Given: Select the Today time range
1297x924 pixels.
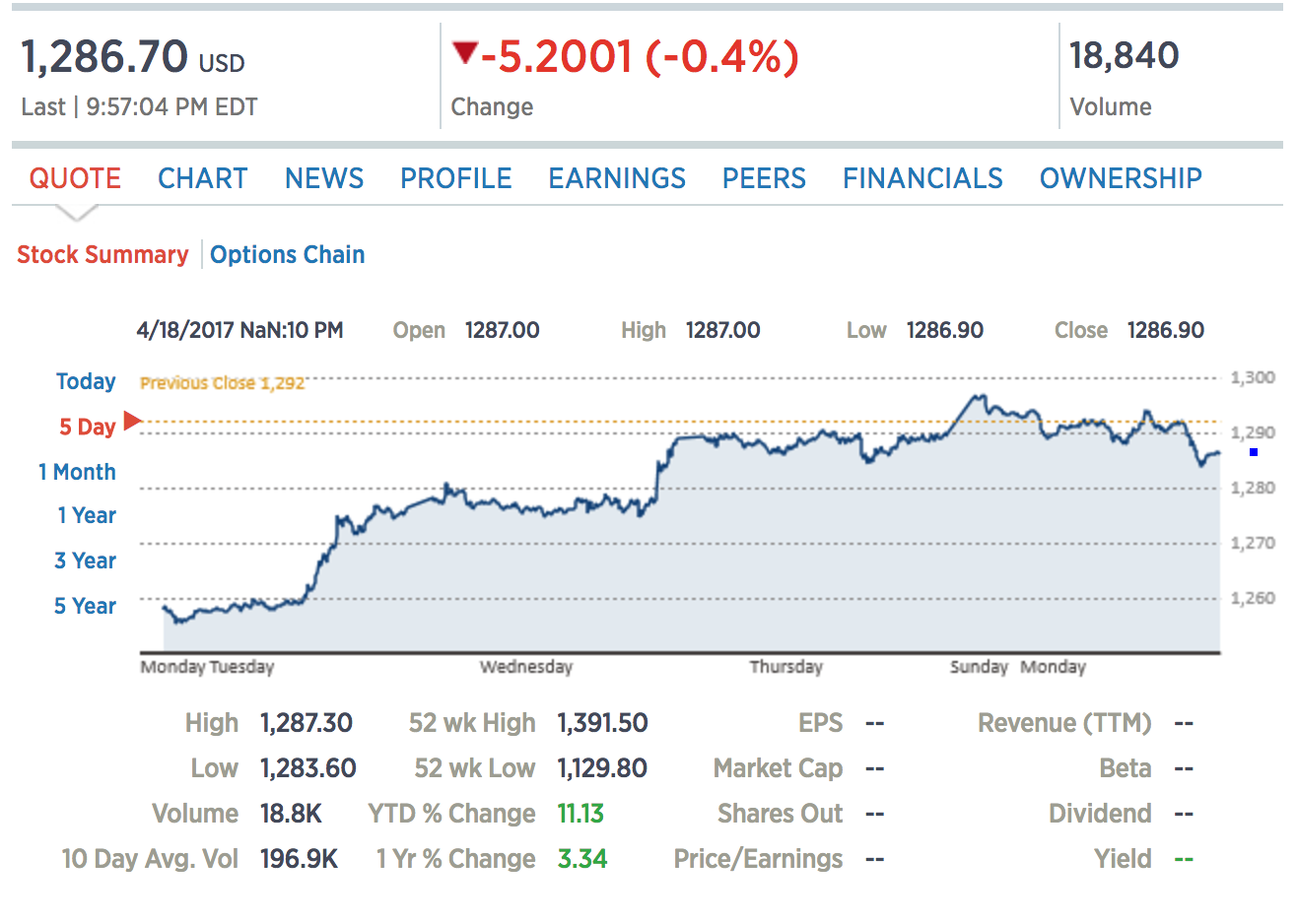Looking at the screenshot, I should [x=86, y=381].
